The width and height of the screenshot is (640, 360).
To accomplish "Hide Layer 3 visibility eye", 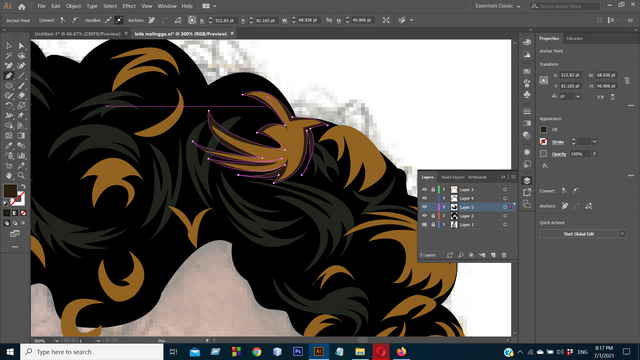I will (x=424, y=189).
